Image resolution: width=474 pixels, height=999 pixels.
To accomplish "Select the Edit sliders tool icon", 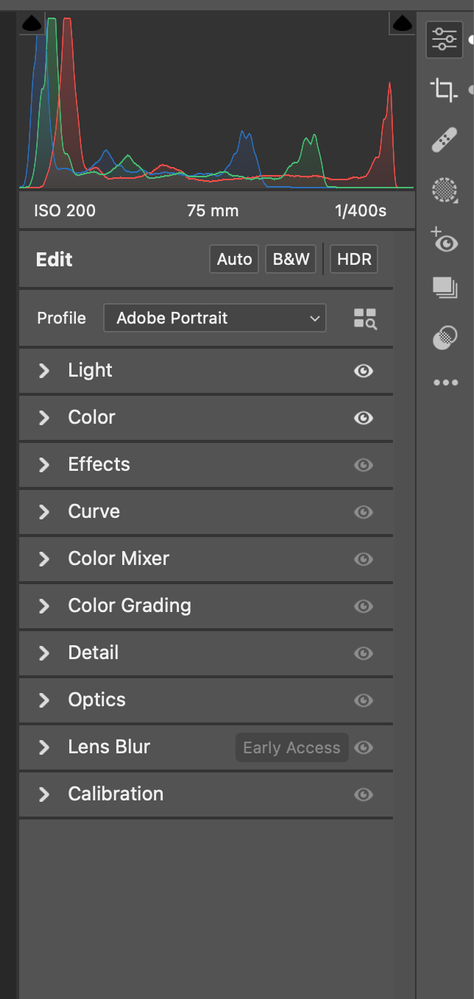I will tap(444, 40).
